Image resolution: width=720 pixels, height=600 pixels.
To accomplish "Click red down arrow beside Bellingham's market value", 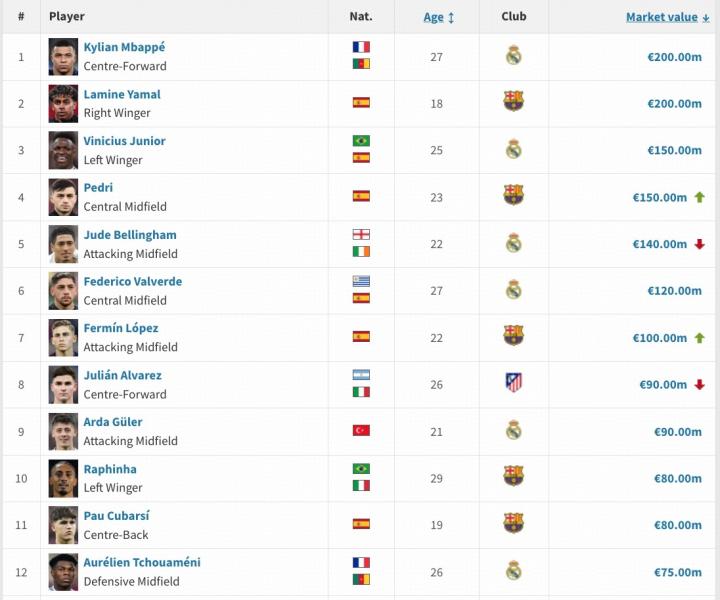I will click(700, 244).
